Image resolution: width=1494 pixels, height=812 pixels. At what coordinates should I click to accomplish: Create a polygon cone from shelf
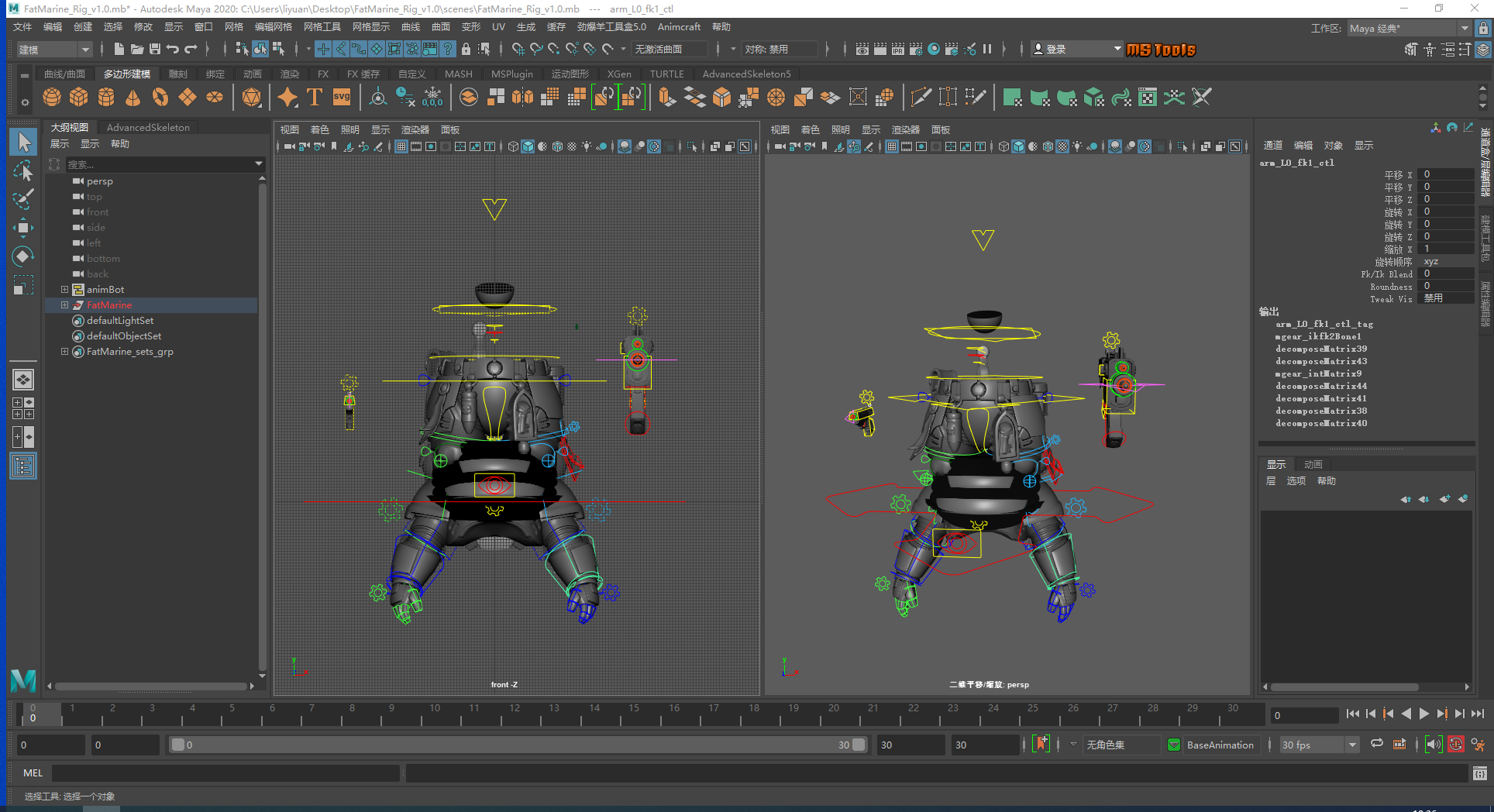point(133,98)
